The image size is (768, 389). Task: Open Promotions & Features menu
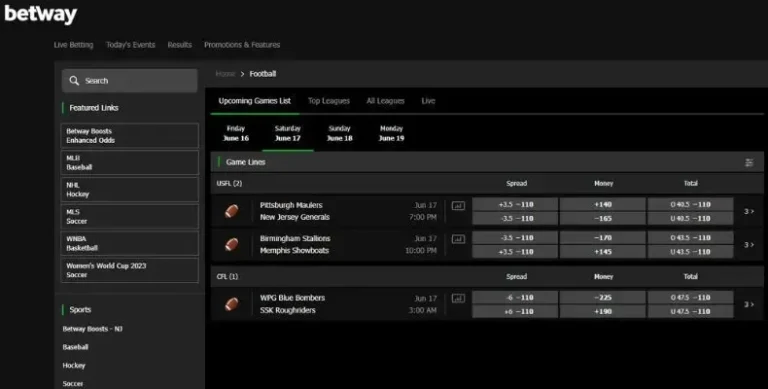click(242, 45)
